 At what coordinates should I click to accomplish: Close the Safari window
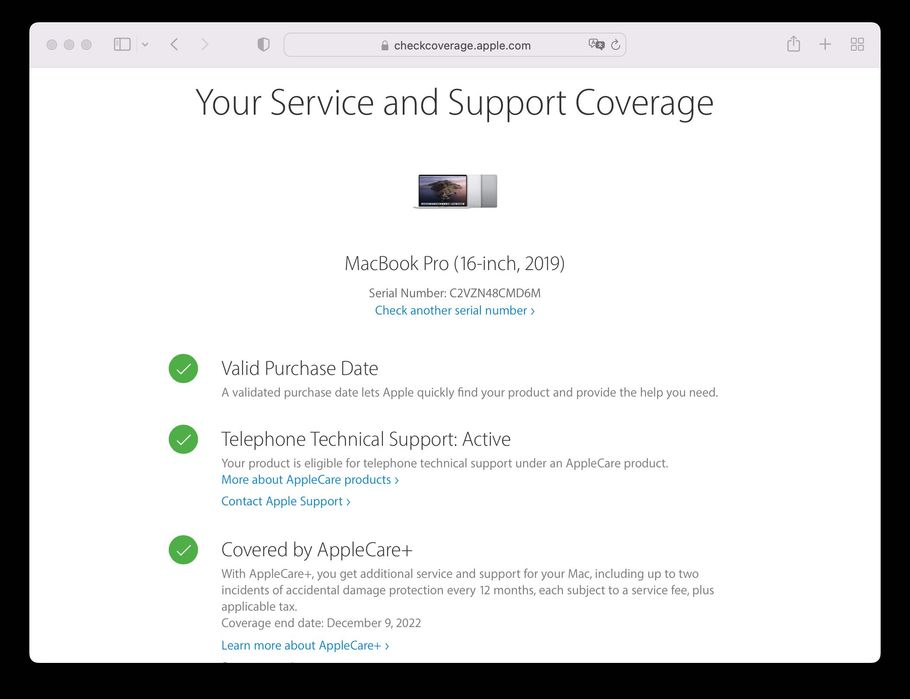point(52,45)
